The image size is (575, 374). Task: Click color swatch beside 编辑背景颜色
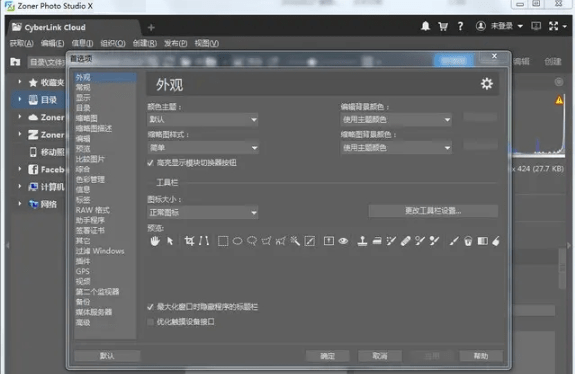tap(480, 117)
